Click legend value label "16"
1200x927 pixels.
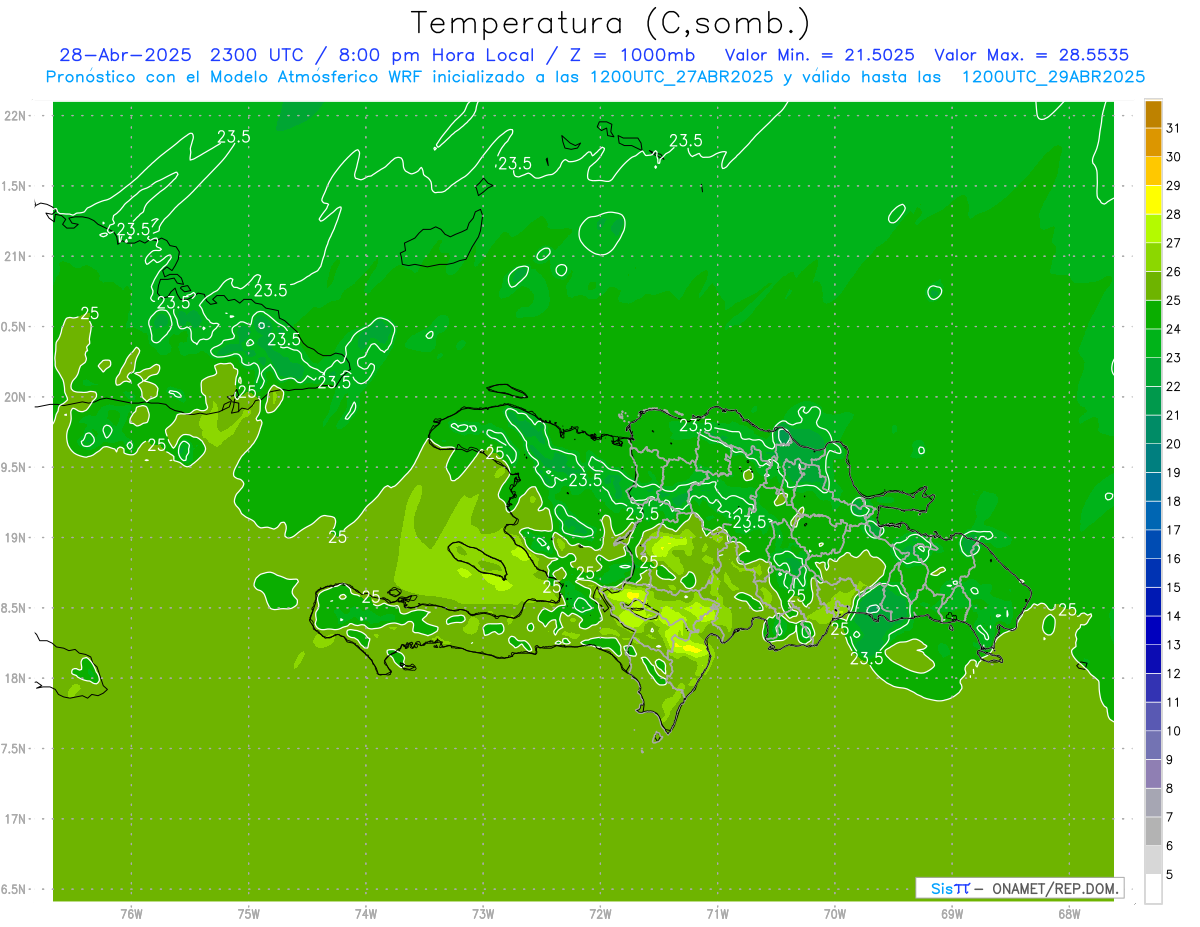pos(1174,559)
